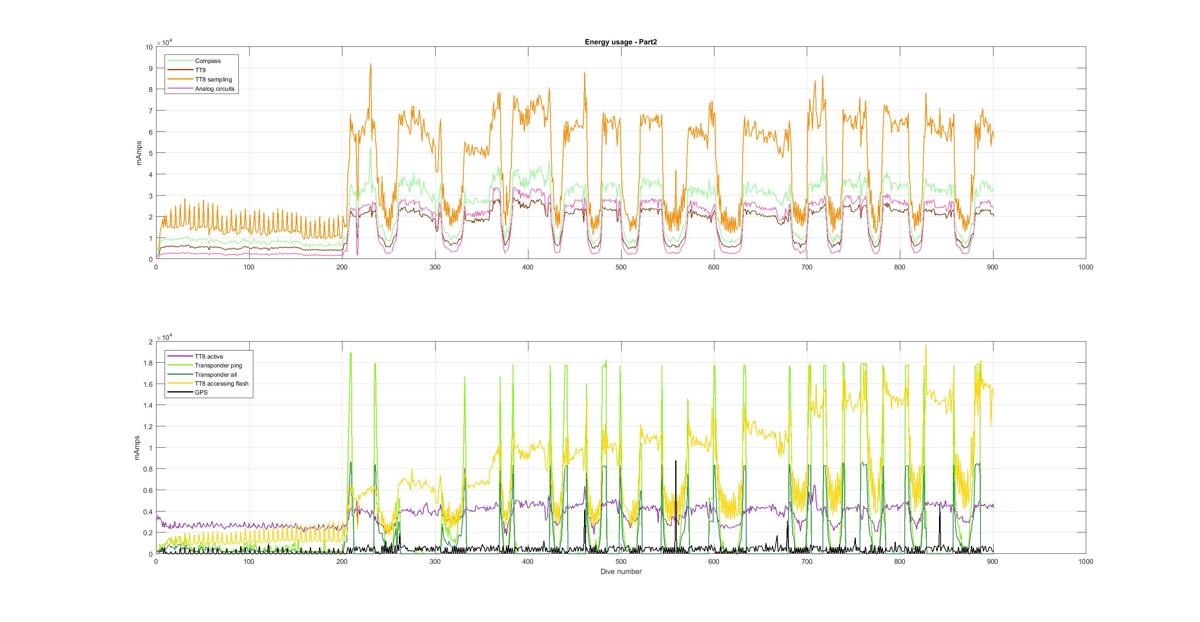Select the "TT8 accessing flash" legend entry
The width and height of the screenshot is (1200, 622).
[x=222, y=383]
